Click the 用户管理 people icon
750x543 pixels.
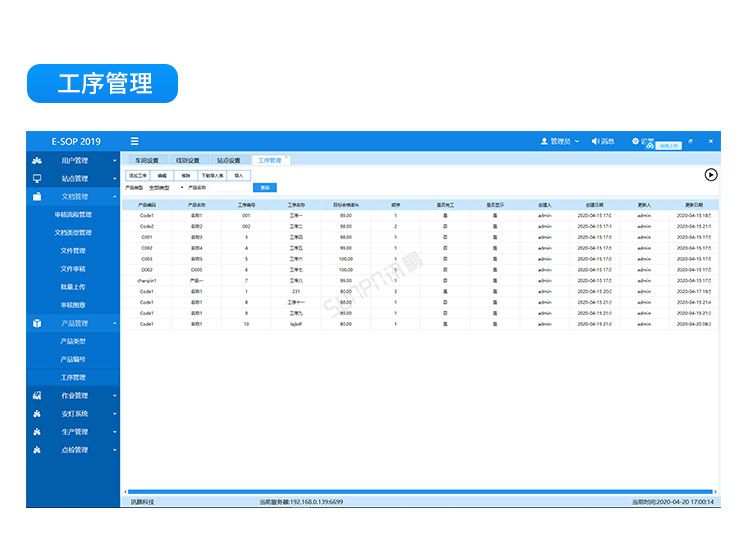pos(37,160)
